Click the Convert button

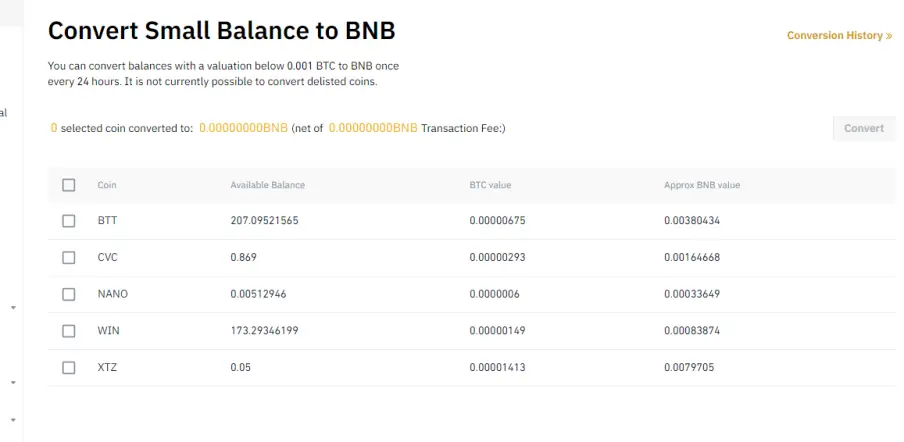pos(864,129)
